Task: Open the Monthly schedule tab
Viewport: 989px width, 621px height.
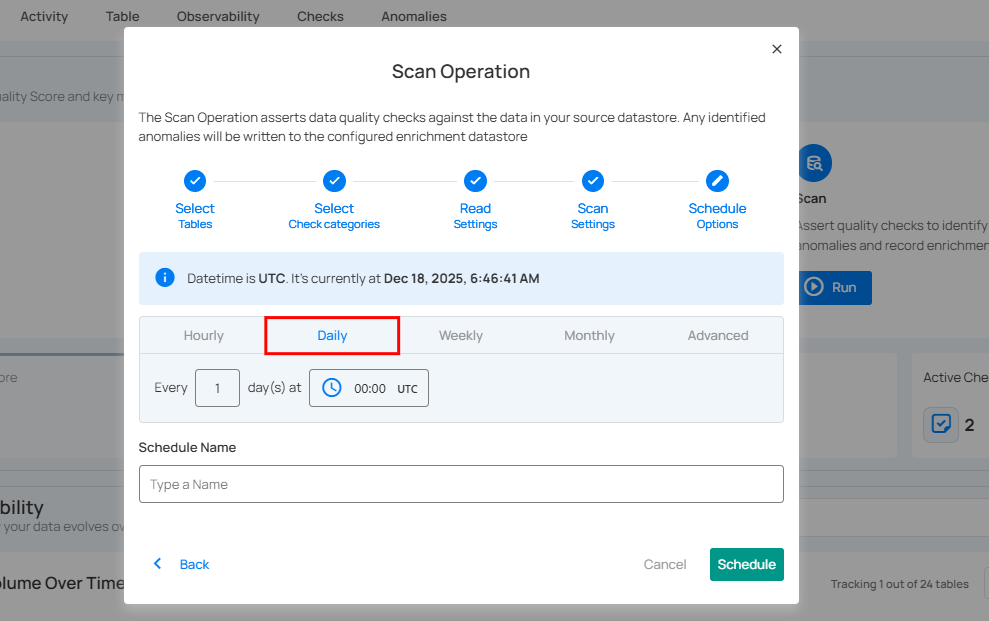Action: [x=589, y=336]
